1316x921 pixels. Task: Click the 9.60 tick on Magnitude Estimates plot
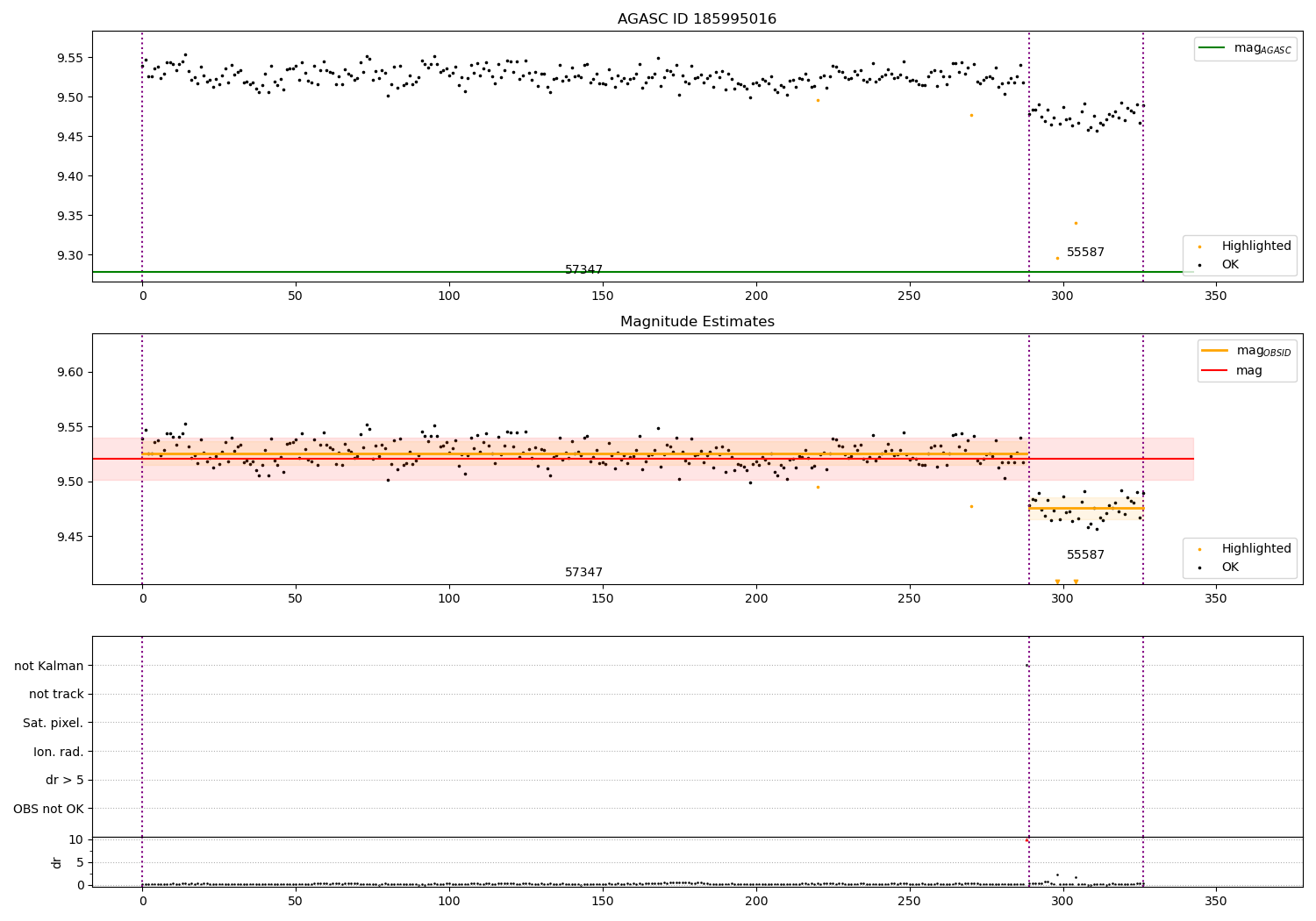(70, 372)
